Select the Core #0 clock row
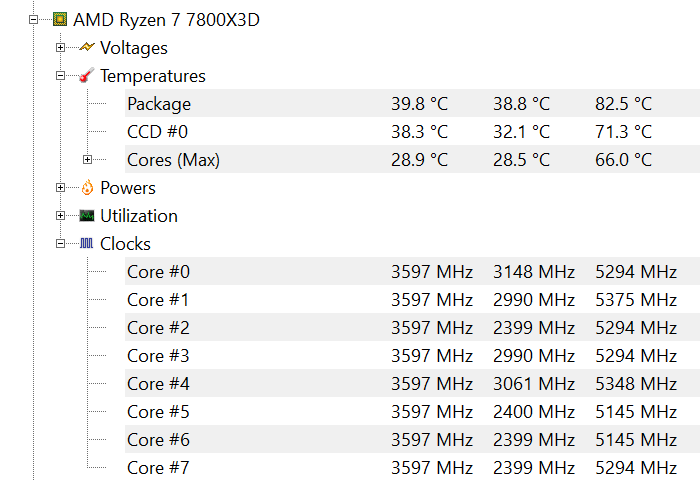700x481 pixels. (158, 272)
